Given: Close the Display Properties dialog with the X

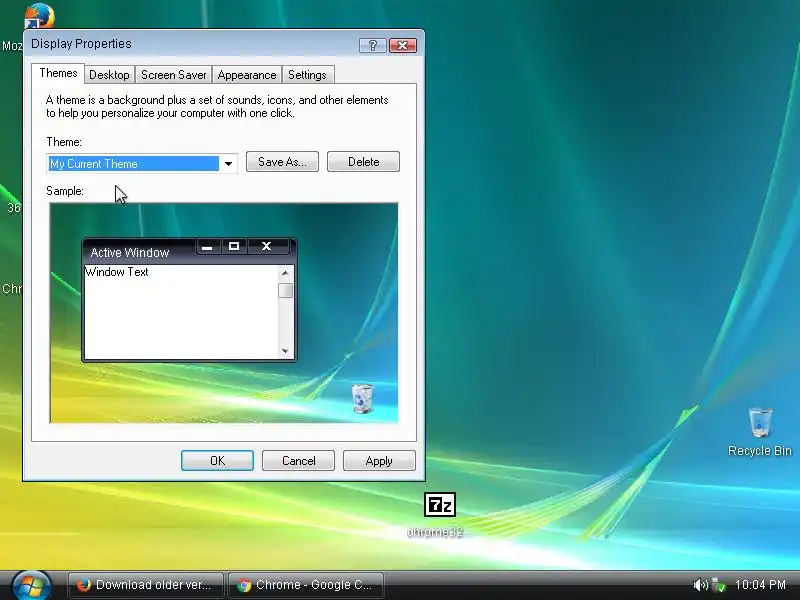Looking at the screenshot, I should point(403,45).
